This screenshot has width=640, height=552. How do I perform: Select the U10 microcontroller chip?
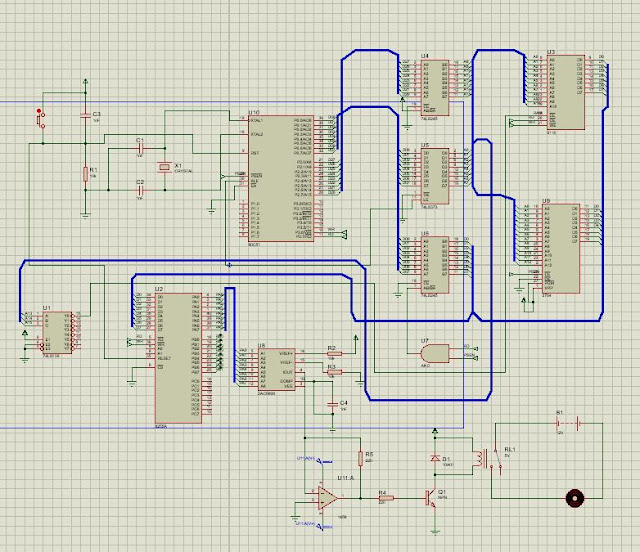pos(281,178)
